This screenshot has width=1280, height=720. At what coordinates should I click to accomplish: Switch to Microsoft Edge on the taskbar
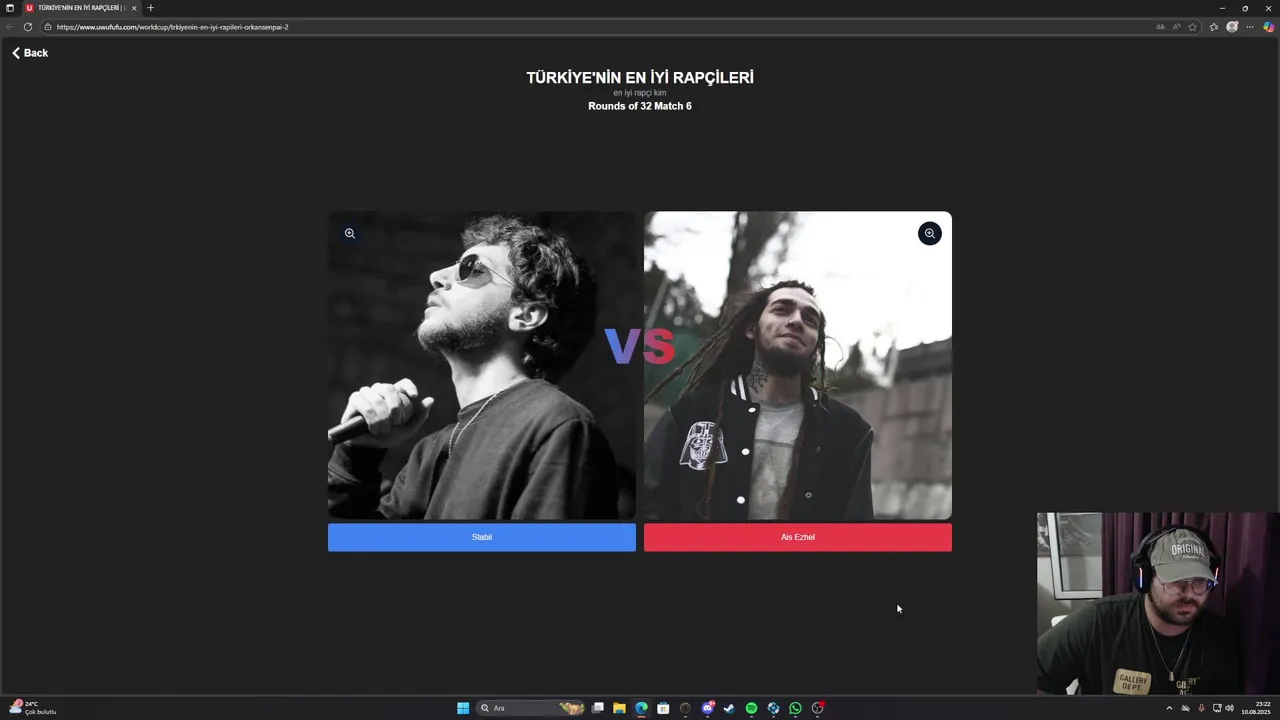click(642, 708)
